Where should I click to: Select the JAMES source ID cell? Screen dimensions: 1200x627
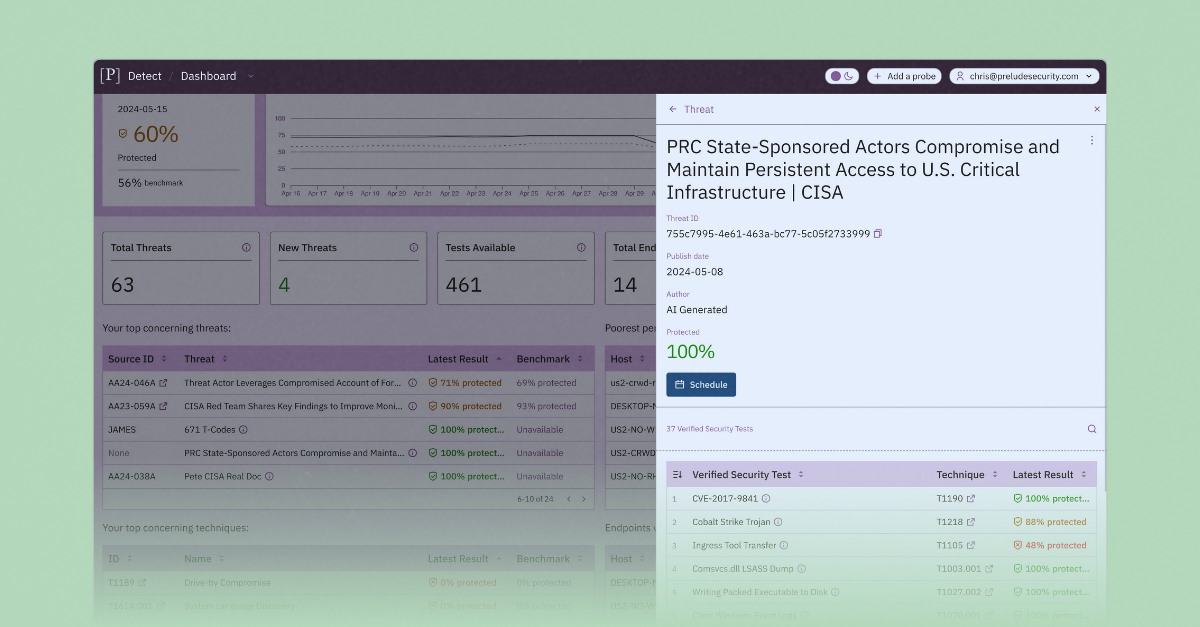tap(122, 430)
